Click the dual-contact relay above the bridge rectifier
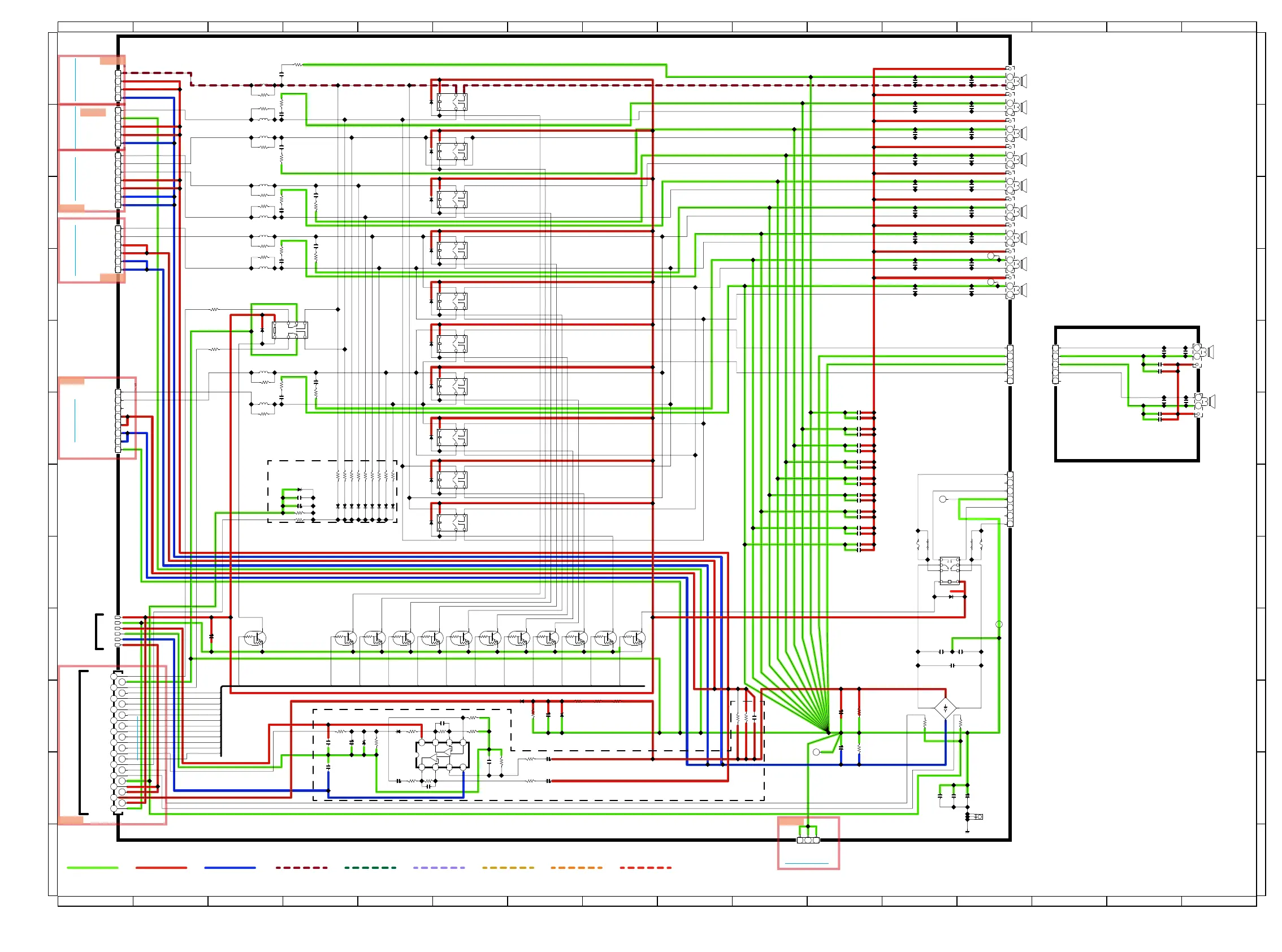Viewport: 1282px width, 952px height. [949, 570]
